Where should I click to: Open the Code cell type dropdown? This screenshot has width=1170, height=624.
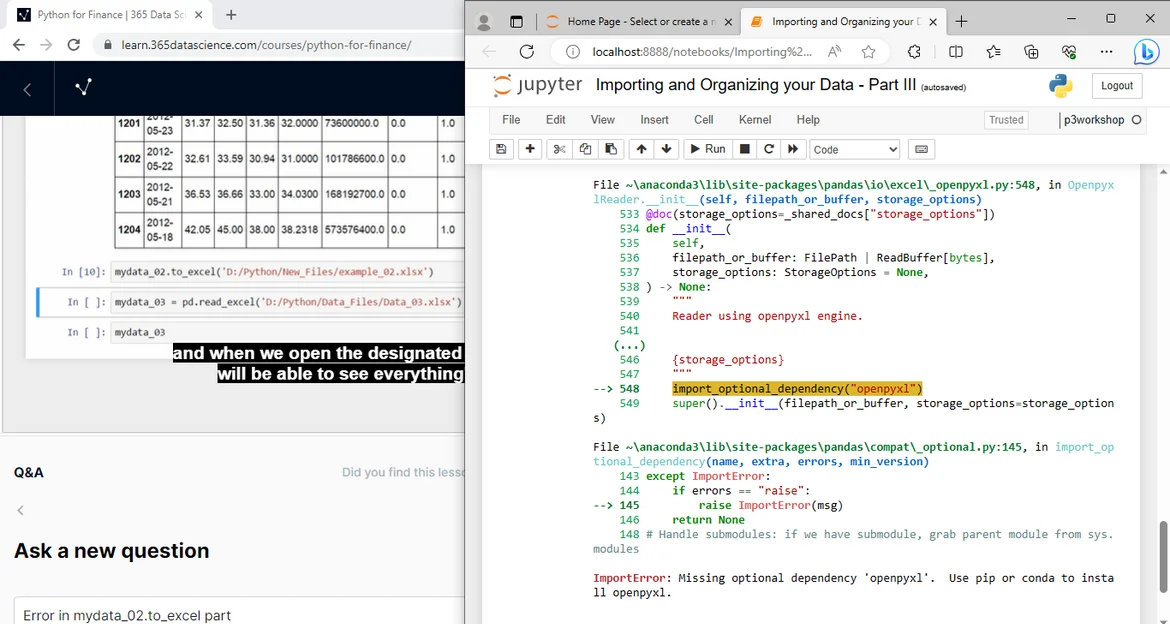(855, 149)
